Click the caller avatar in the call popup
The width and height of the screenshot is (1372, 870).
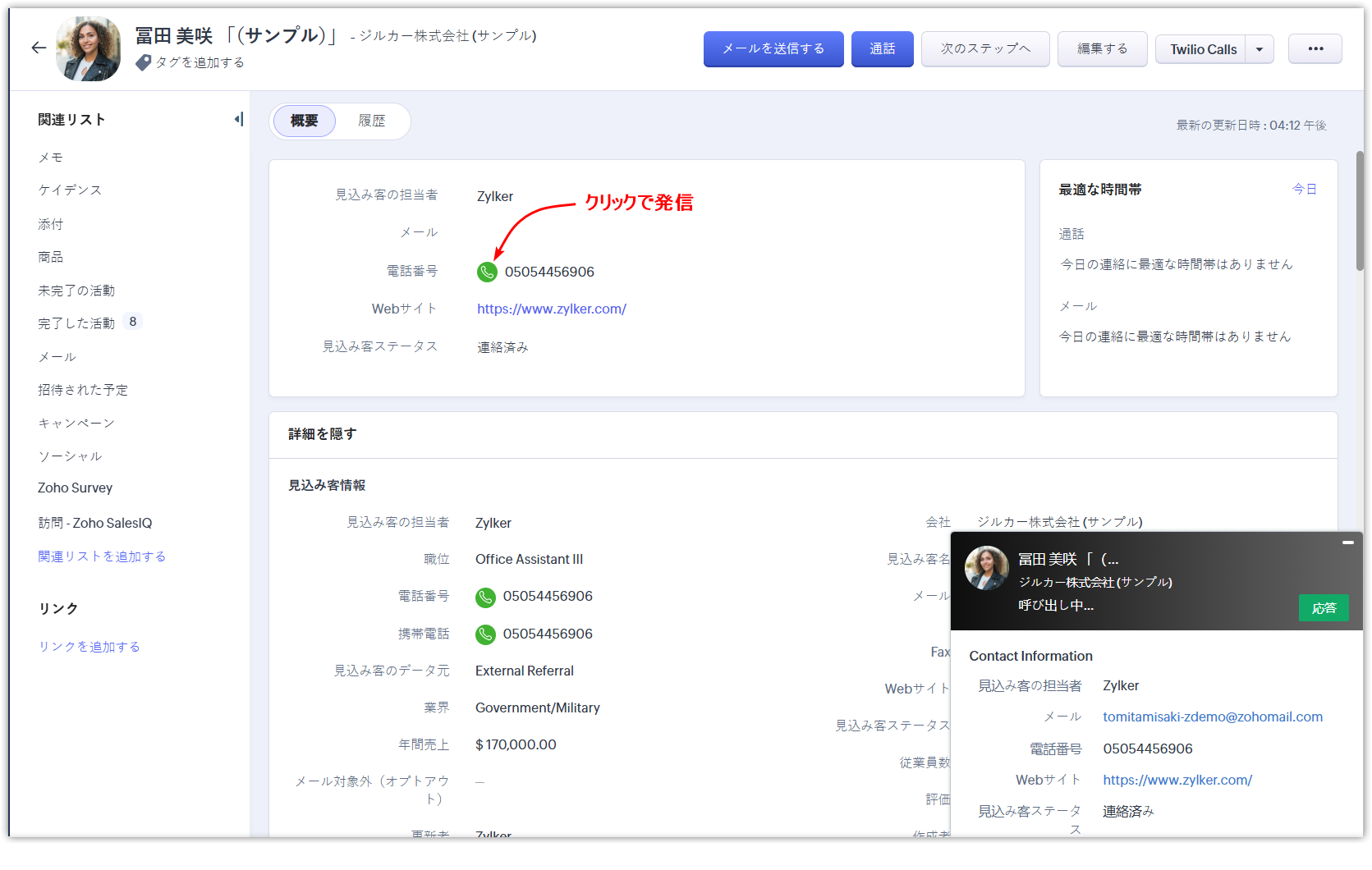986,568
